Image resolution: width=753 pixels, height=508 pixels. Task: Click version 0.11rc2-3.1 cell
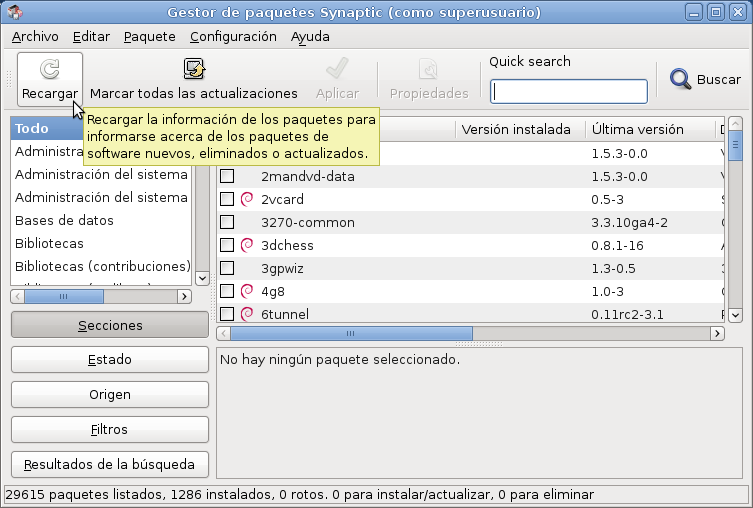pos(627,314)
